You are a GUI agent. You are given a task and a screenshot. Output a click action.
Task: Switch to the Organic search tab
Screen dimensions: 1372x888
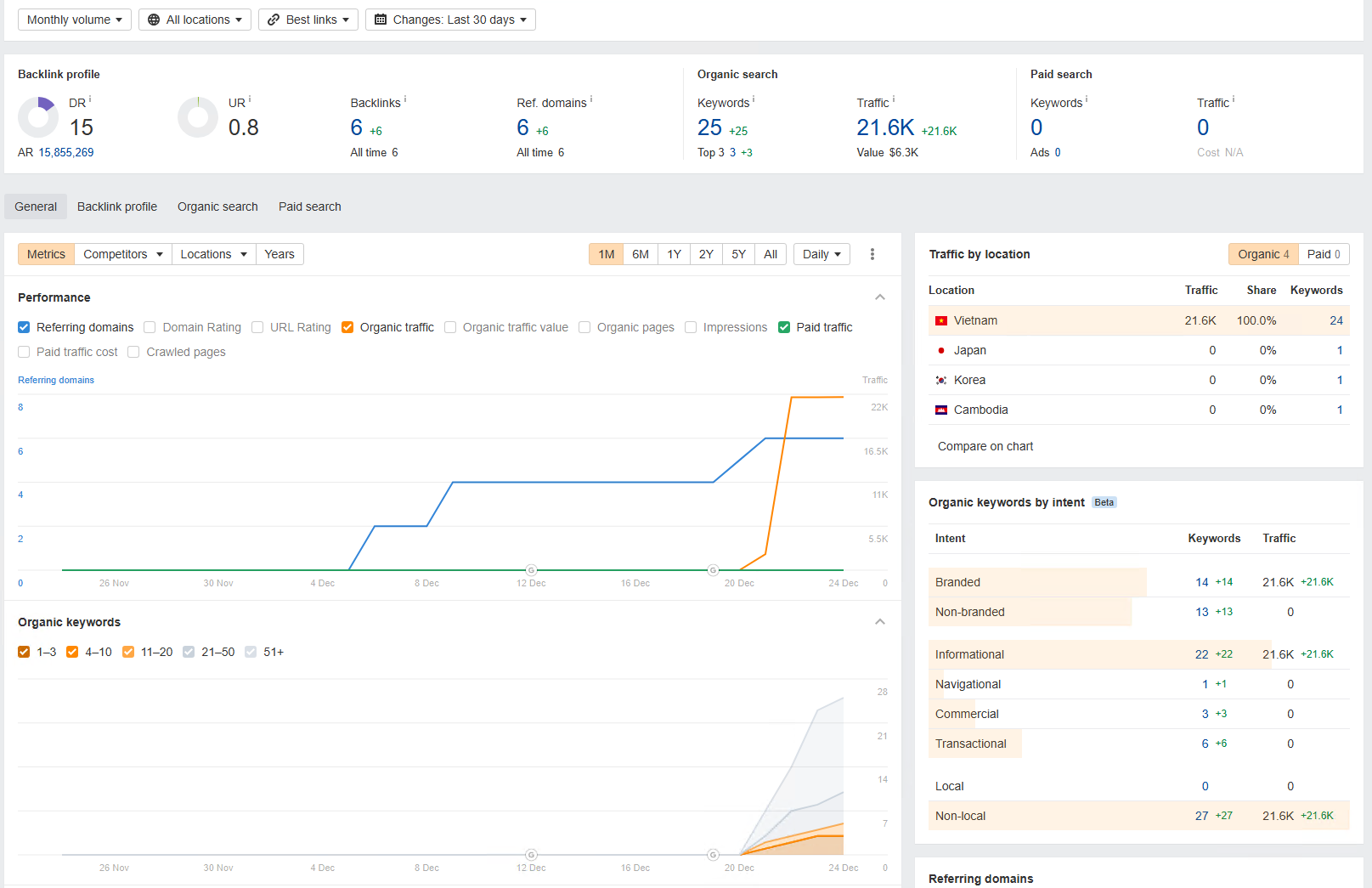[x=217, y=206]
